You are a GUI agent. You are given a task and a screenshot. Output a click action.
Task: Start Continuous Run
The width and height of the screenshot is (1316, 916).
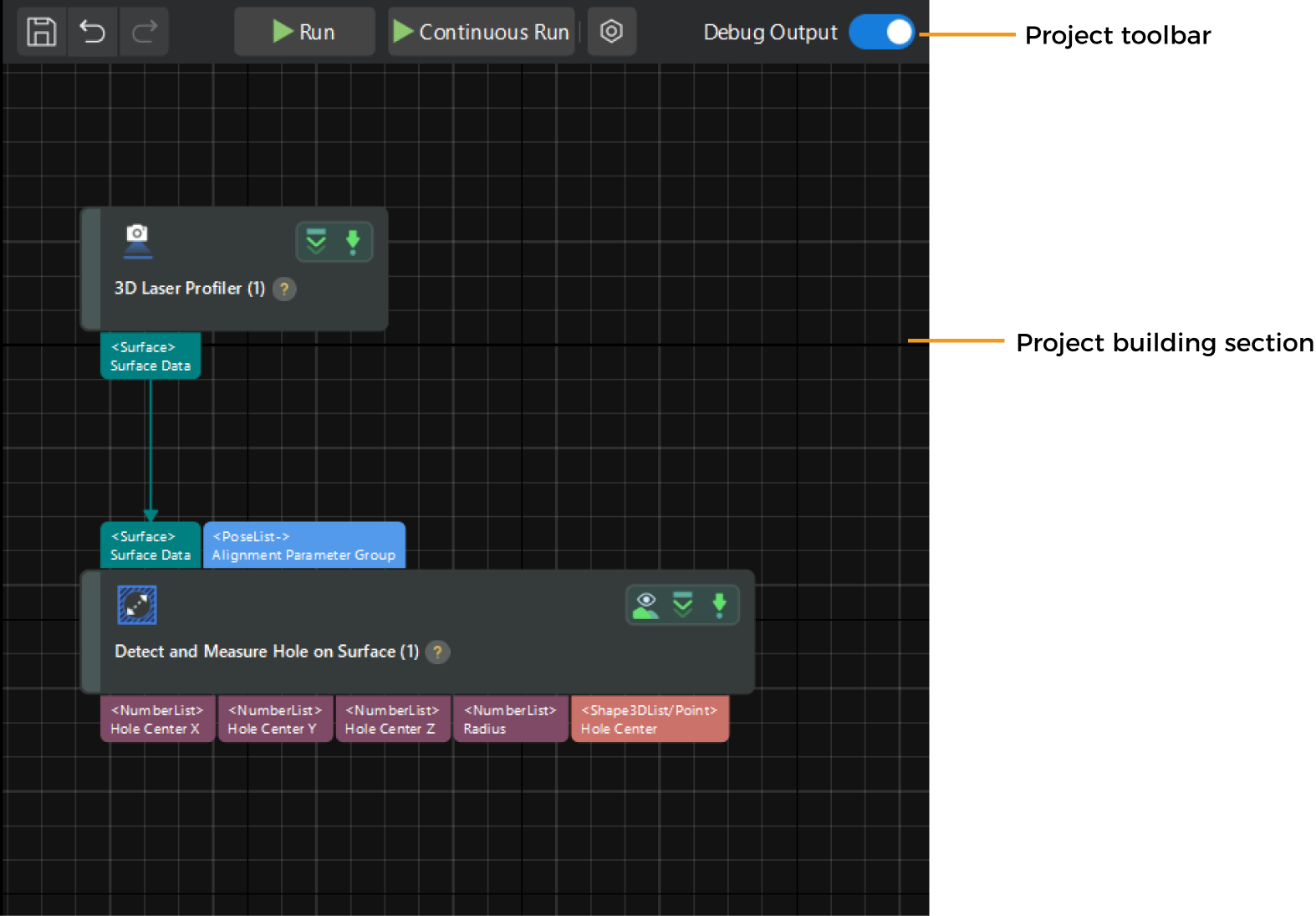point(482,32)
